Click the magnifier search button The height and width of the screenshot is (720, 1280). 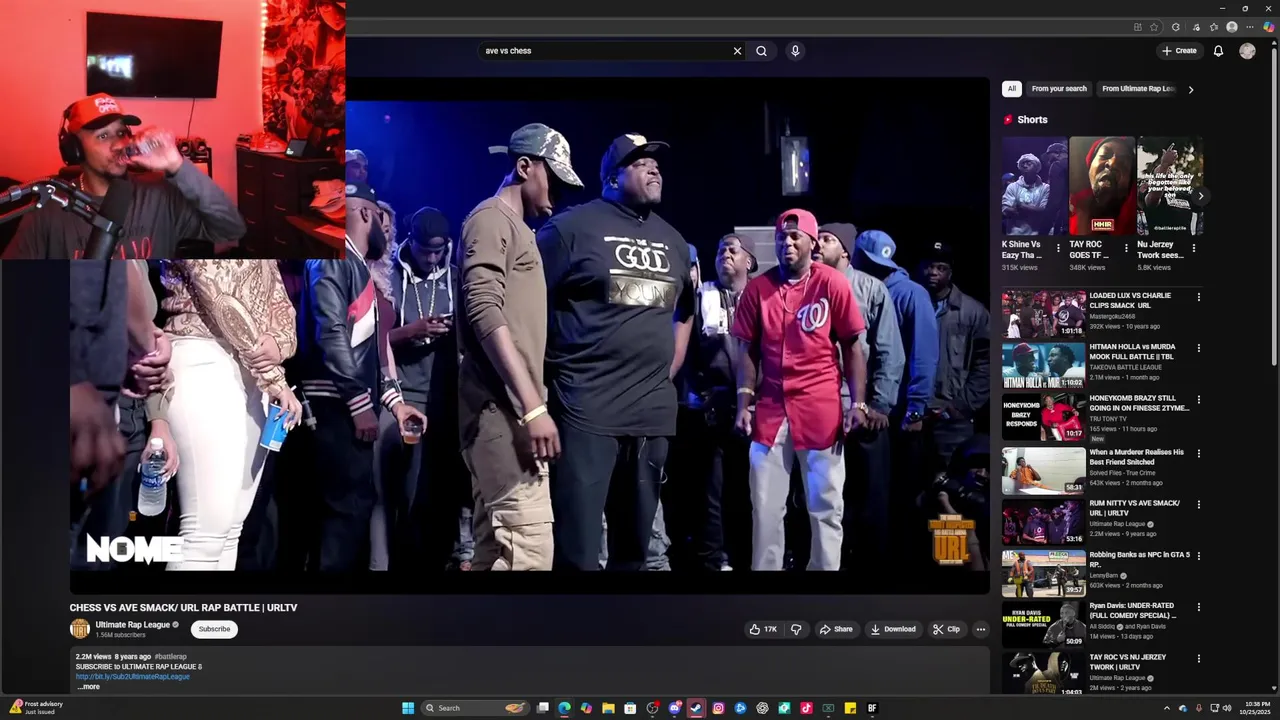point(761,51)
